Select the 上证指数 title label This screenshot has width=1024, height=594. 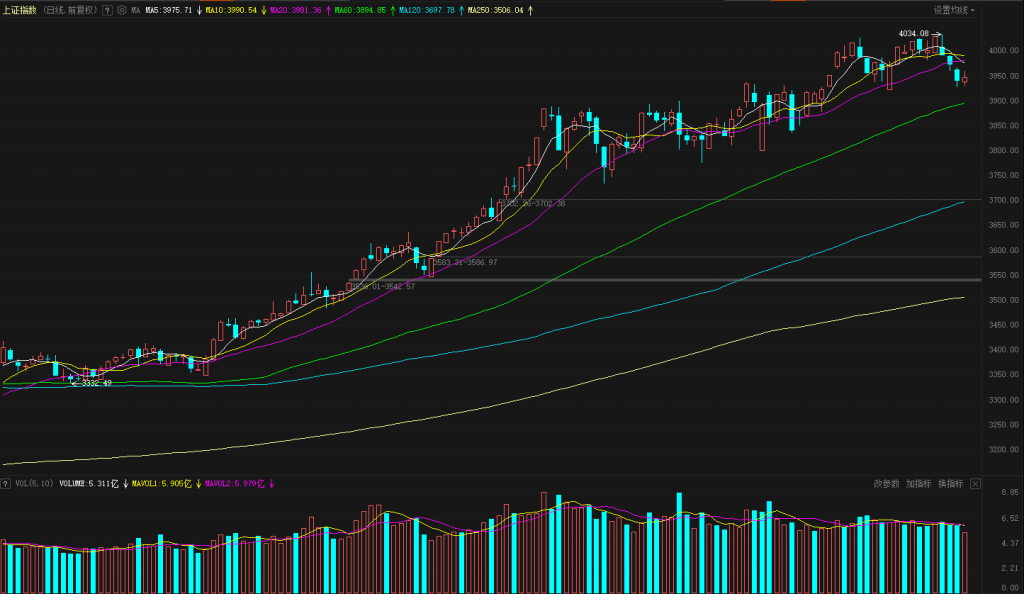point(20,10)
